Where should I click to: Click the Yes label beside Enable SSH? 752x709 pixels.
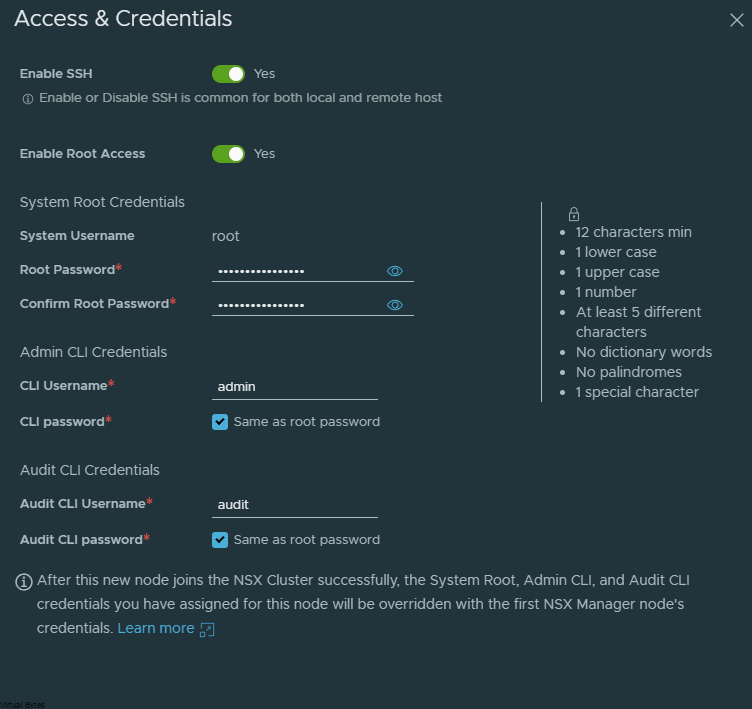[x=264, y=74]
